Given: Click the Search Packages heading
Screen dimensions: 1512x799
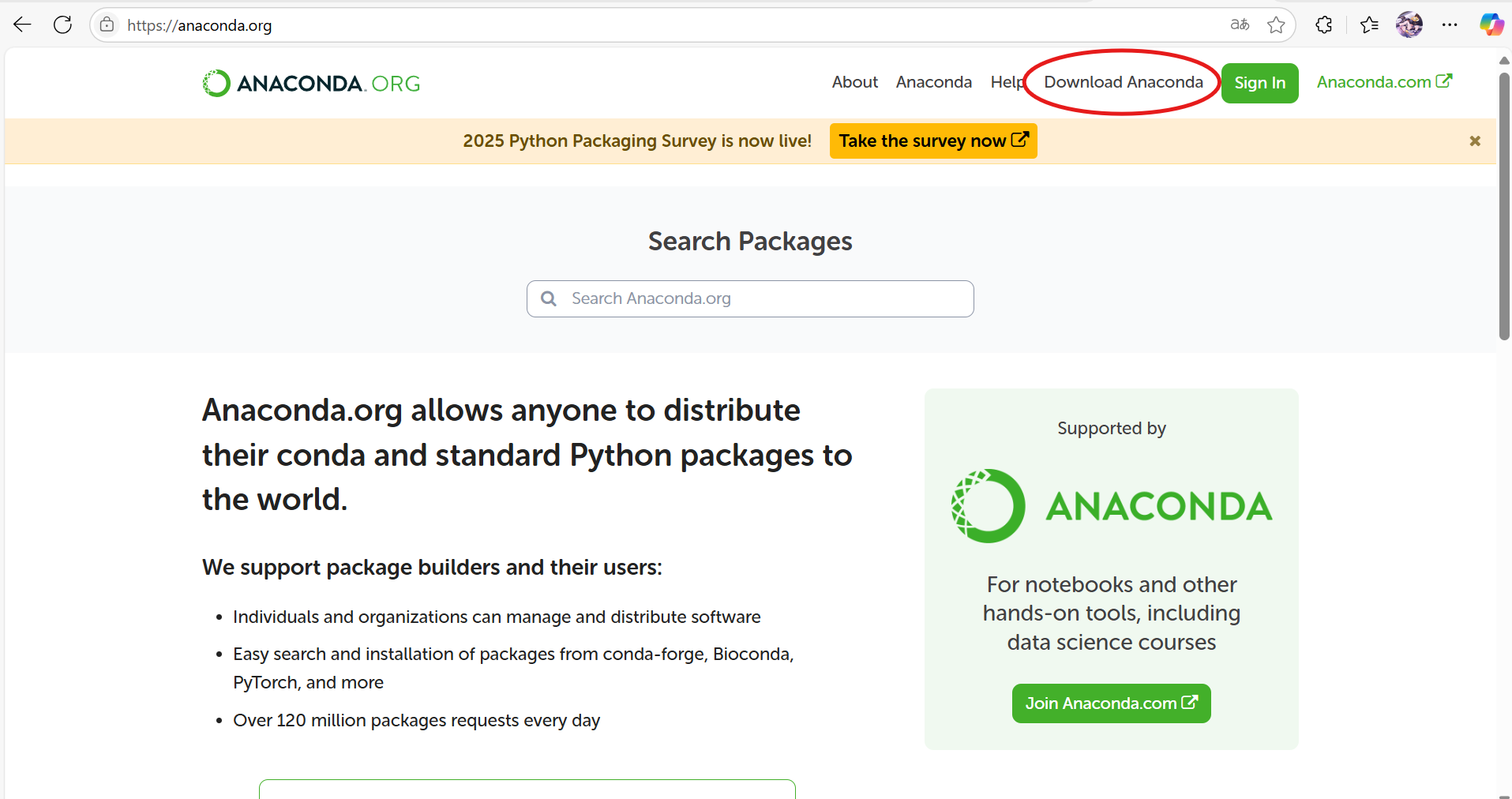Looking at the screenshot, I should pyautogui.click(x=750, y=242).
